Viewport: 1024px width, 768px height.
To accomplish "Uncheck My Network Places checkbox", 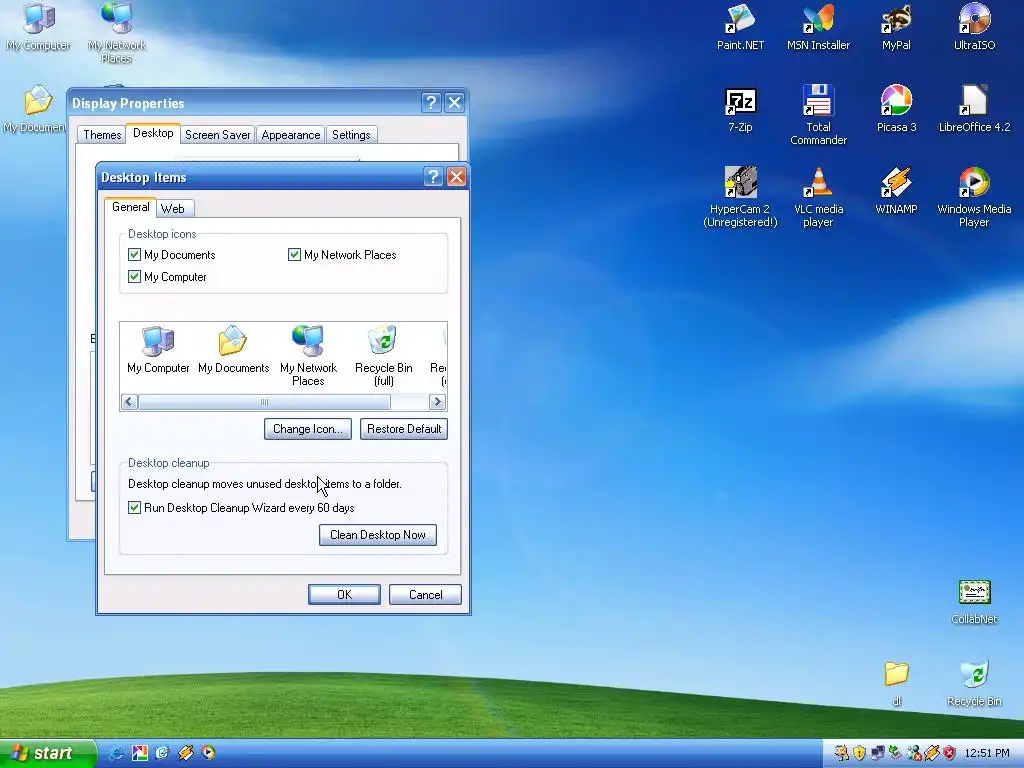I will (295, 255).
